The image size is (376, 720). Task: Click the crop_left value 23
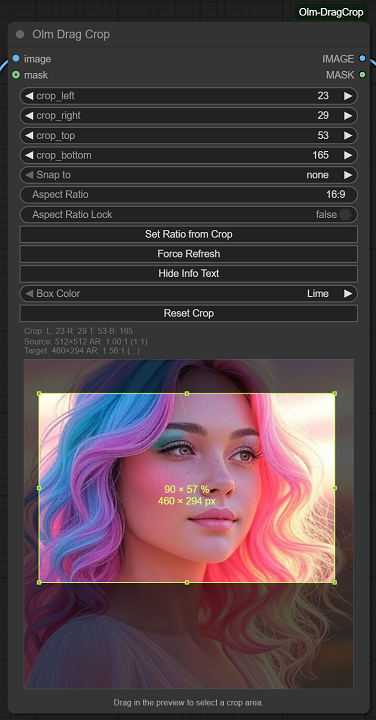click(323, 96)
